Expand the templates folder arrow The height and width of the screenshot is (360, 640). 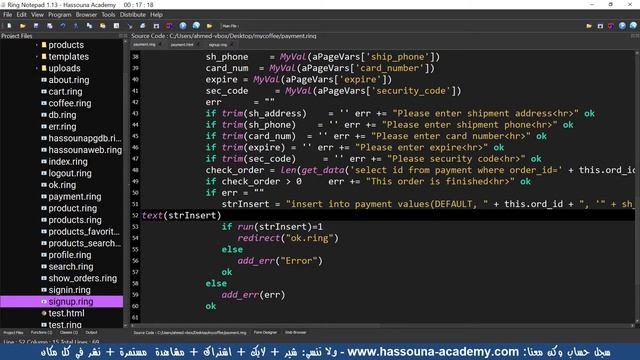pyautogui.click(x=37, y=56)
